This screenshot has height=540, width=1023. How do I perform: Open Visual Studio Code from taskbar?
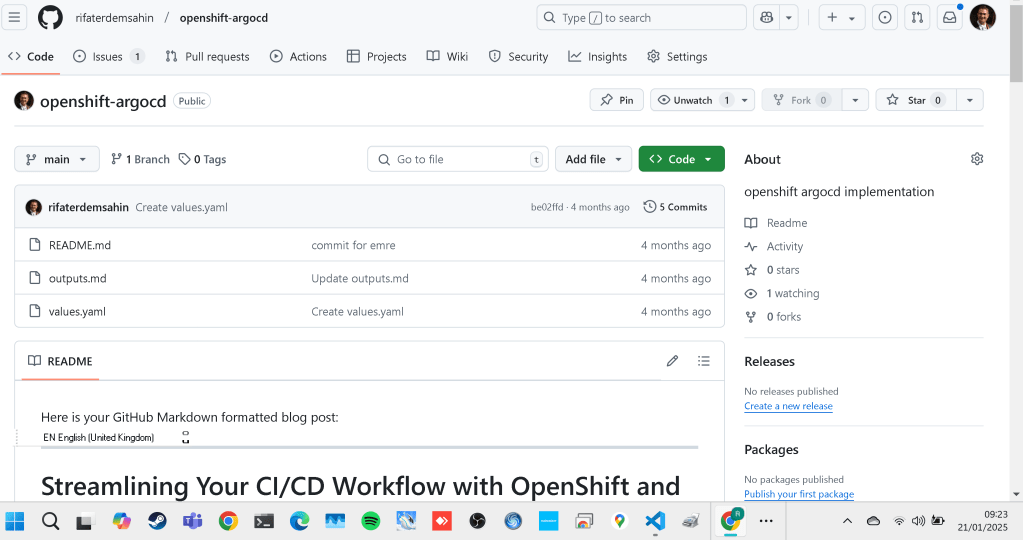(655, 521)
